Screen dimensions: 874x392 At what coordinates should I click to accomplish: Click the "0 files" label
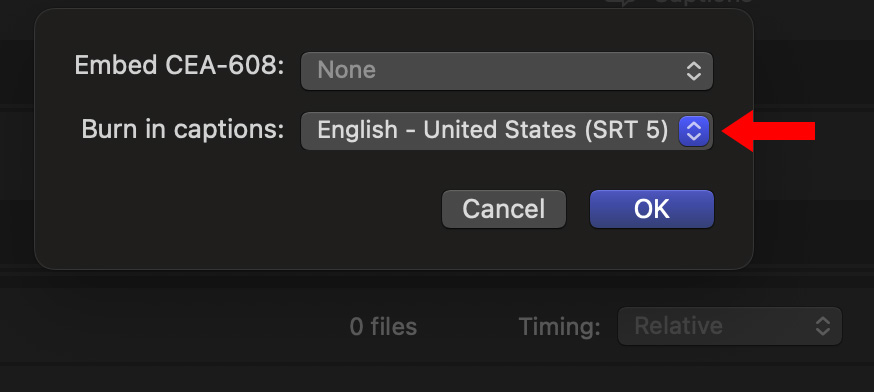pos(383,327)
